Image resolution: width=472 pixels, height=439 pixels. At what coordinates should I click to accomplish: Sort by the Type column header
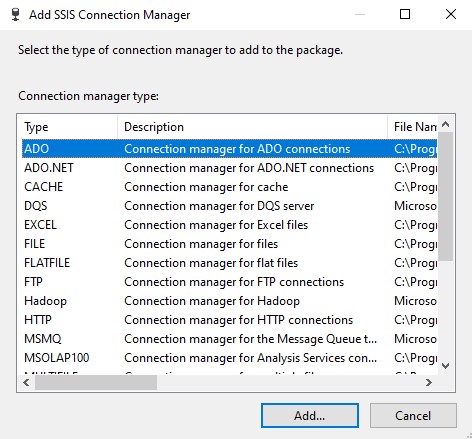68,127
